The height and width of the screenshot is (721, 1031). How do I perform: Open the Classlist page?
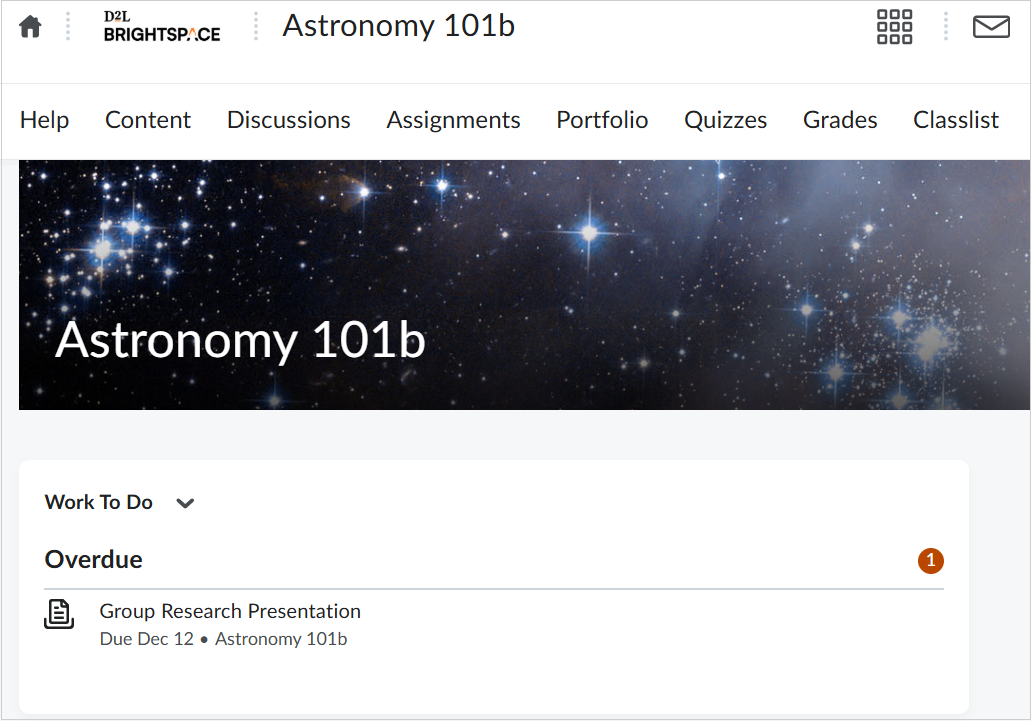(955, 119)
